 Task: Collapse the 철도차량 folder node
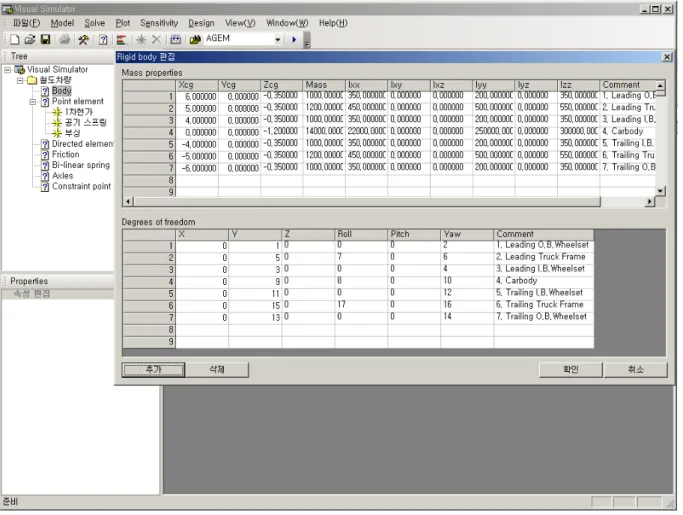[x=20, y=80]
